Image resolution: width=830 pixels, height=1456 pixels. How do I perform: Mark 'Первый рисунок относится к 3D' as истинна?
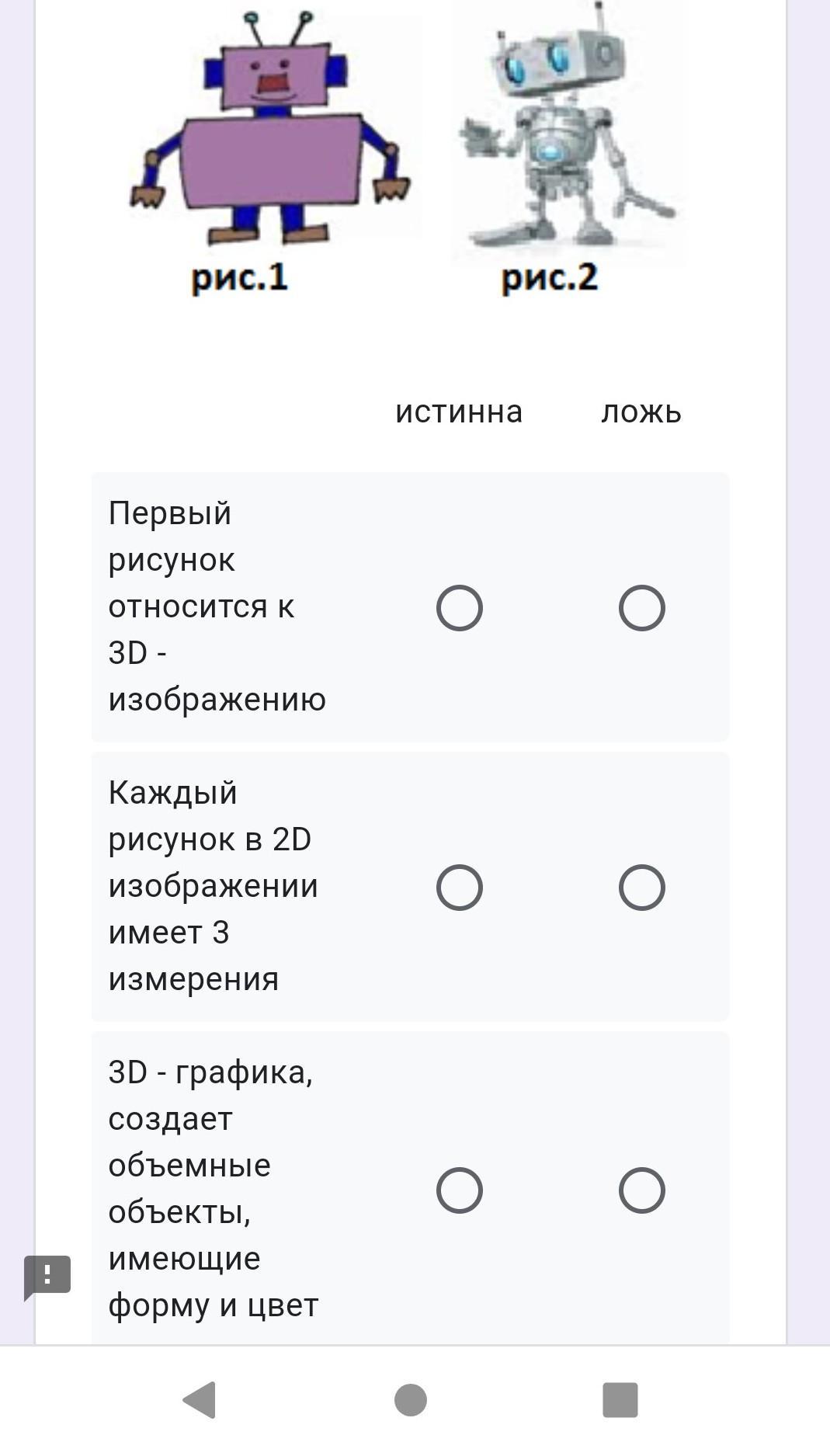click(459, 608)
